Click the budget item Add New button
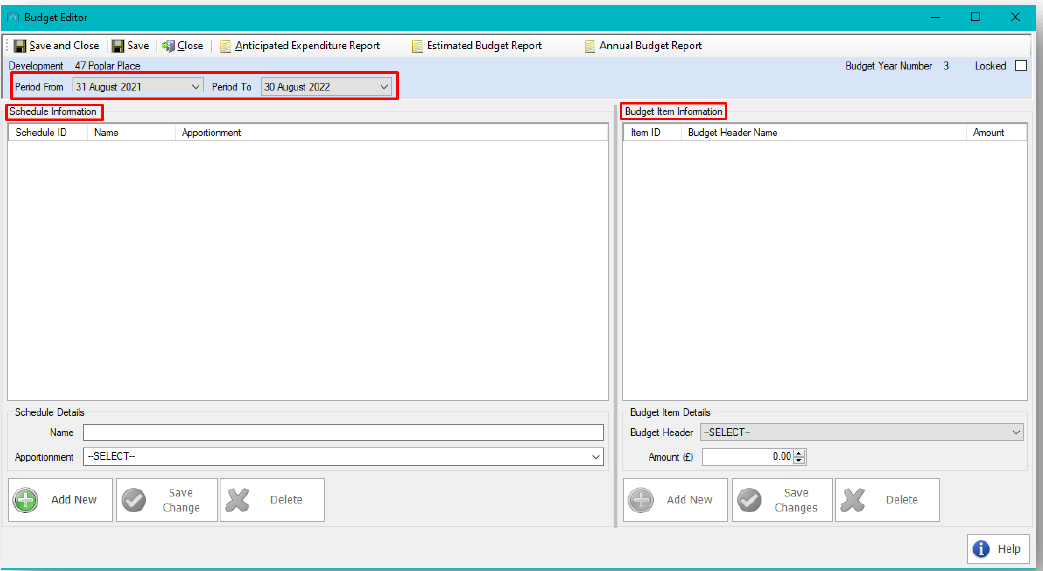1043x571 pixels. tap(676, 500)
